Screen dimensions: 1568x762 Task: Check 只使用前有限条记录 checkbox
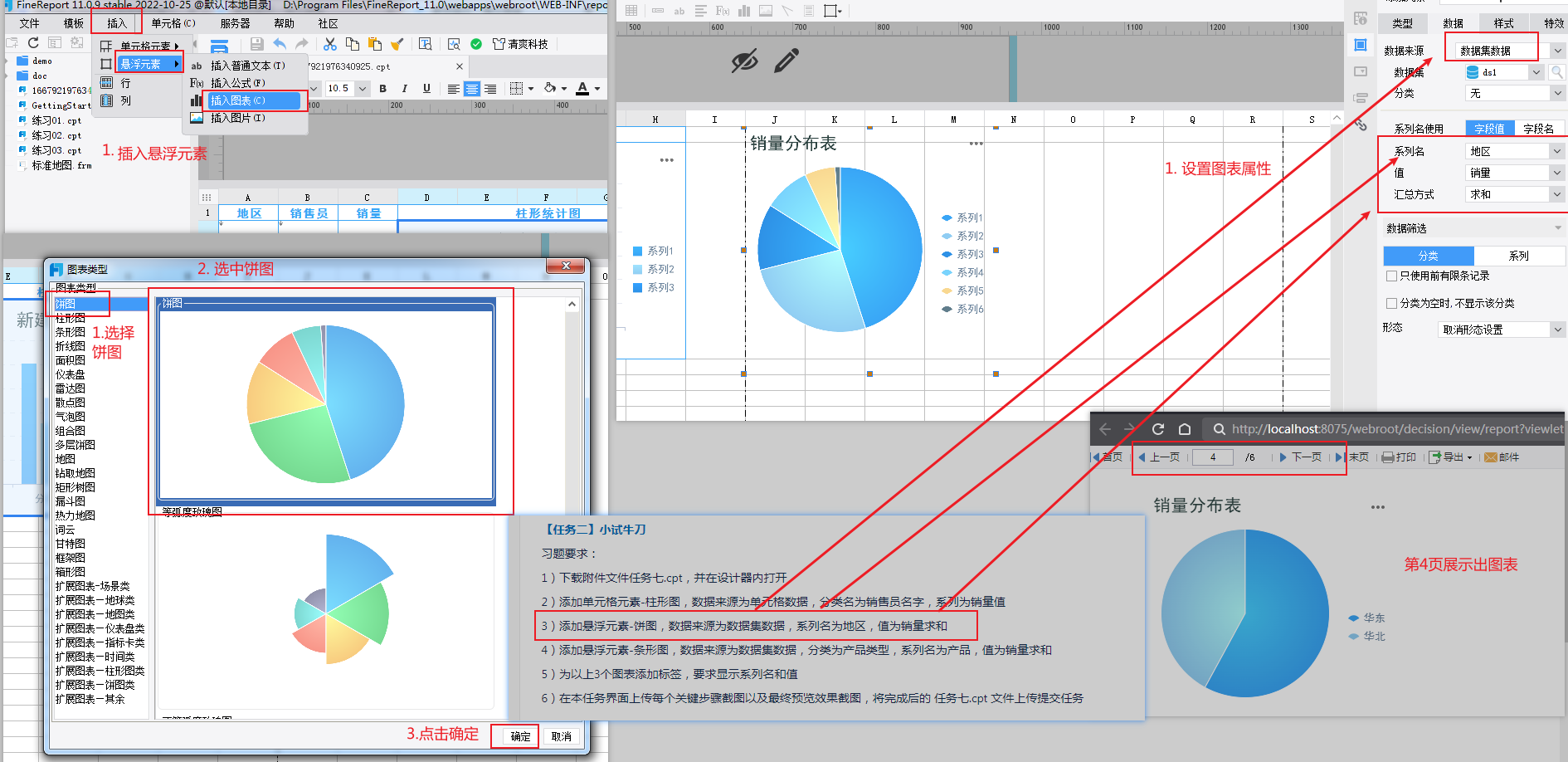(x=1391, y=276)
